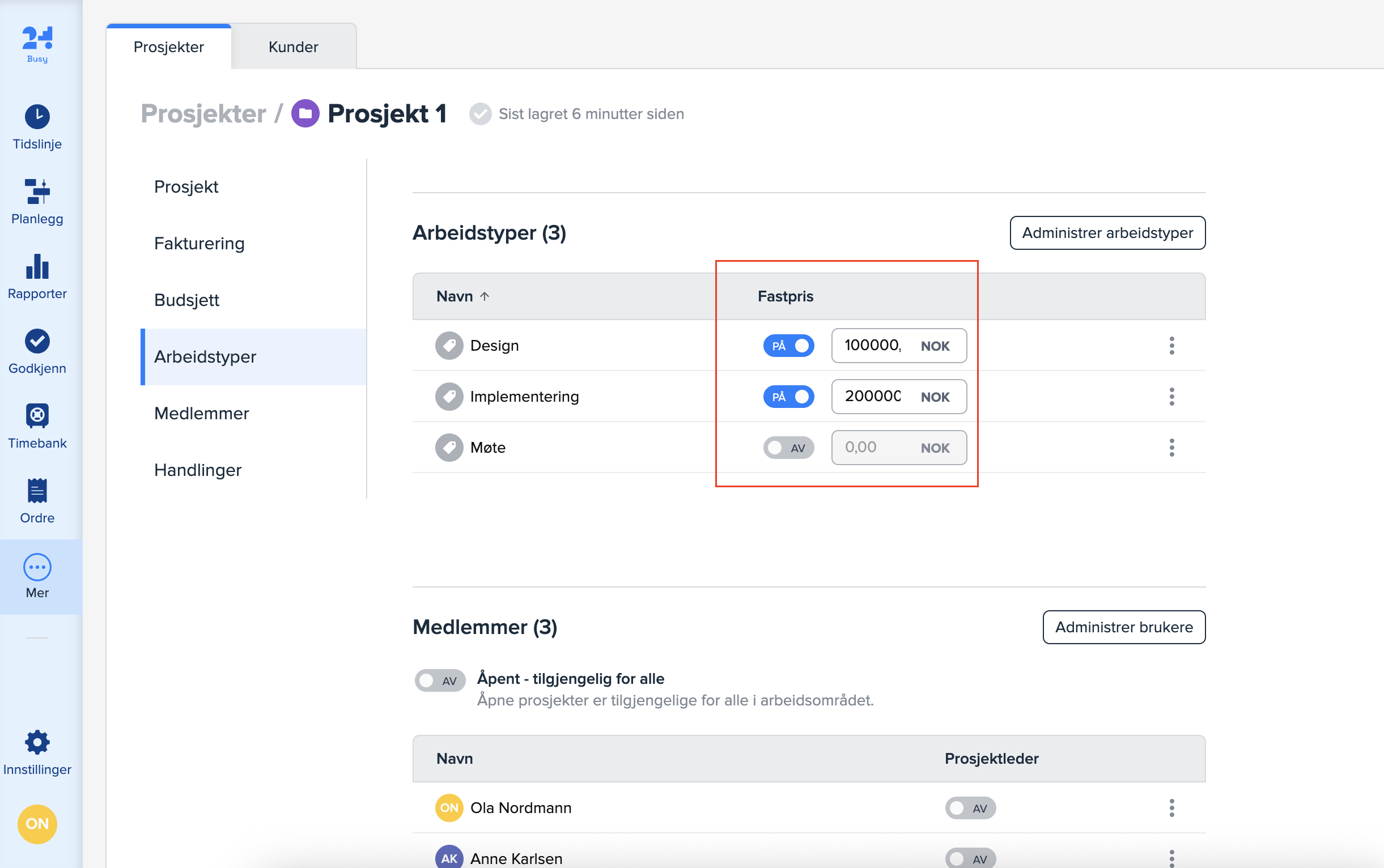Viewport: 1384px width, 868px height.
Task: Open the Godkjenn checkmark icon
Action: (37, 342)
